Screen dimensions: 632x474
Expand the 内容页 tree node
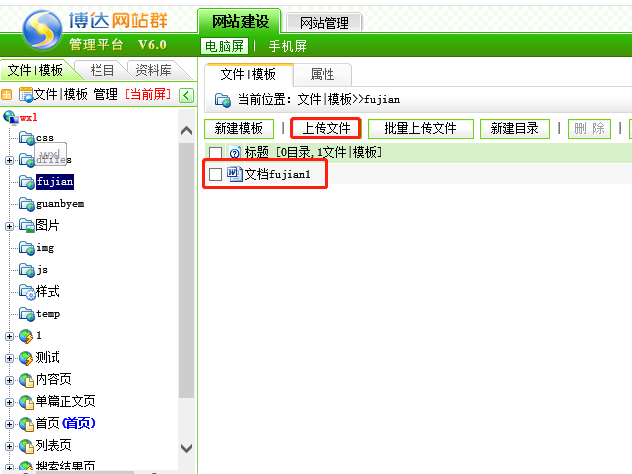(10, 379)
